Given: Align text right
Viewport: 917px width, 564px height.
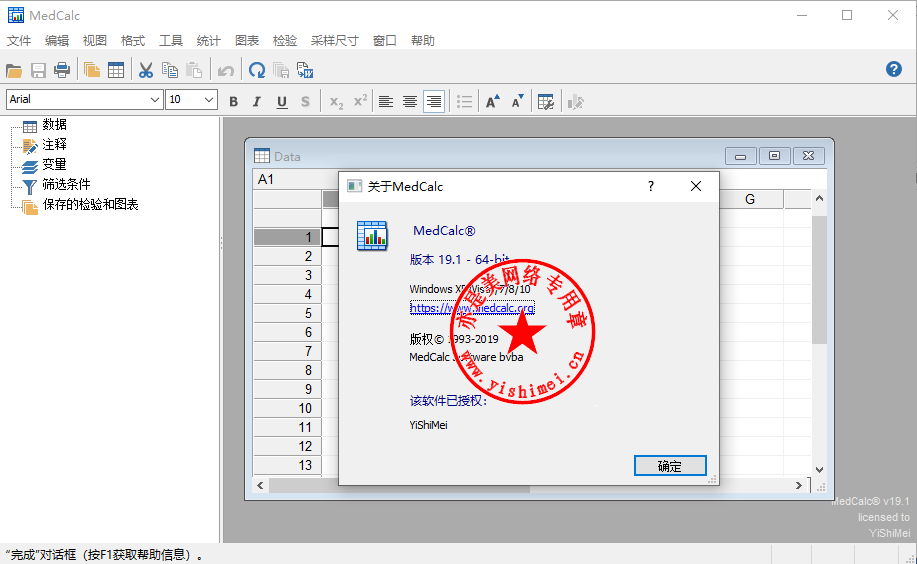Looking at the screenshot, I should [x=434, y=102].
